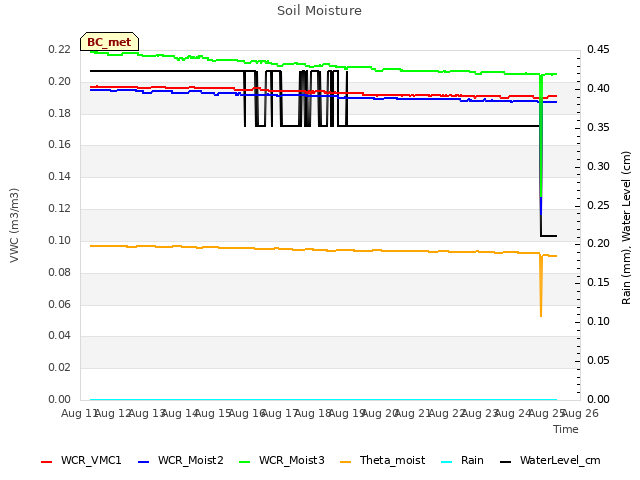Click the 0.22 left axis tick
This screenshot has width=640, height=480.
click(60, 49)
